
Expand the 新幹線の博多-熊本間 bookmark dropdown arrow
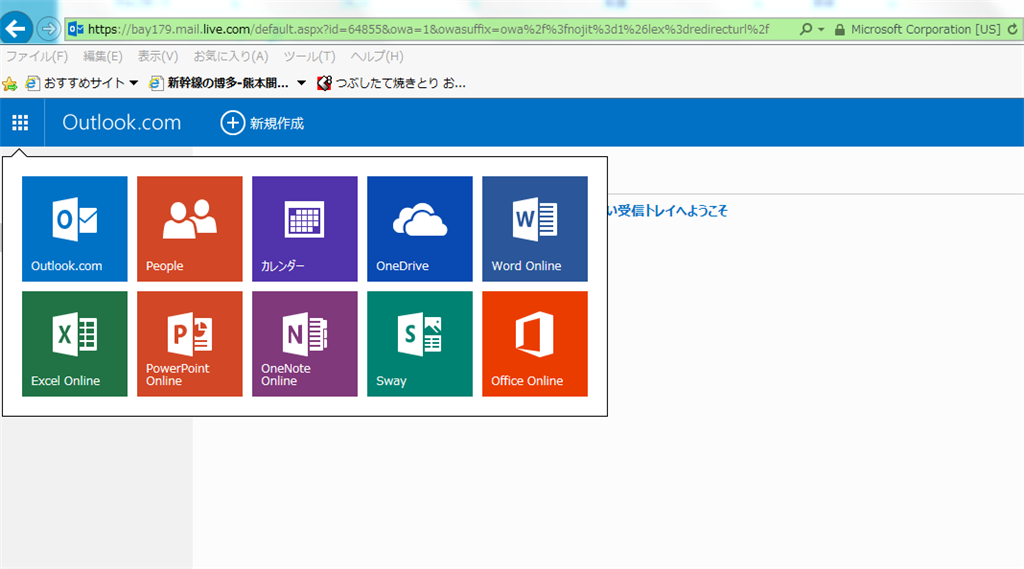click(x=301, y=83)
